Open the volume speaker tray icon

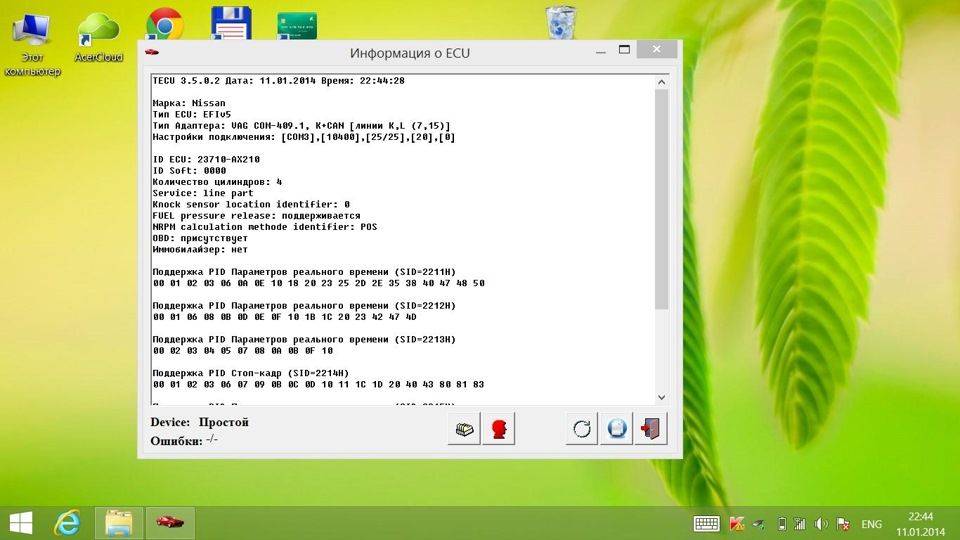(821, 524)
